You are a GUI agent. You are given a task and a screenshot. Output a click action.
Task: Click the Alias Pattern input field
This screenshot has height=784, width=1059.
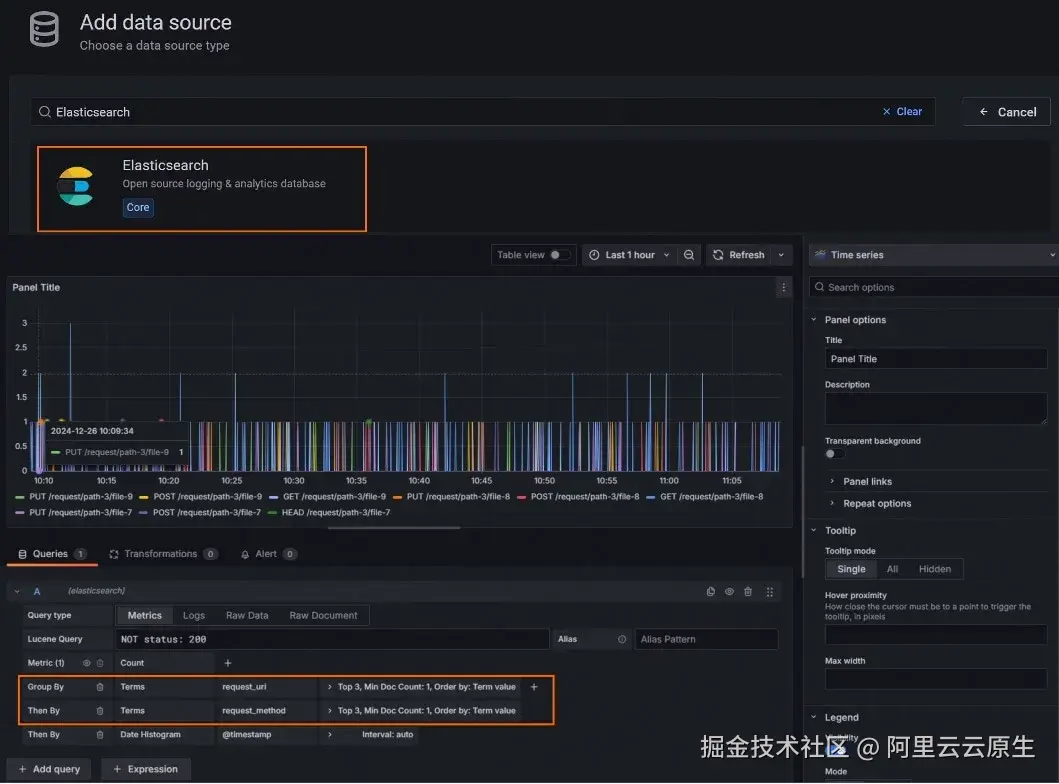coord(706,639)
